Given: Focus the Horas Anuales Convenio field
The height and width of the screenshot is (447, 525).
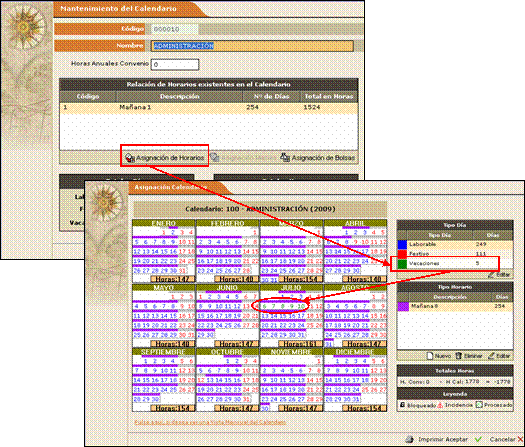Looking at the screenshot, I should 175,65.
